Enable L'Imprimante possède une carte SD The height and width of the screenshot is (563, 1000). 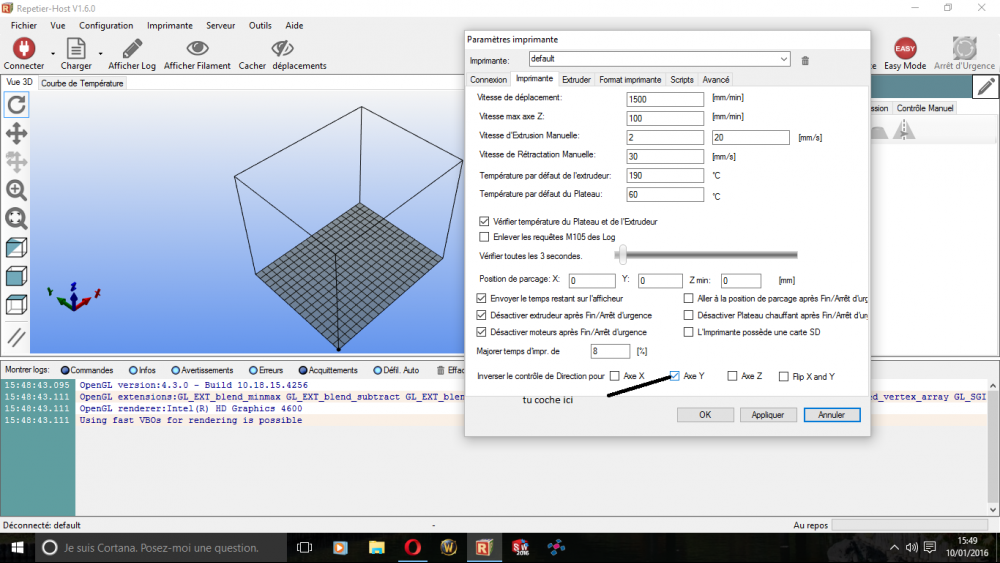[x=688, y=332]
